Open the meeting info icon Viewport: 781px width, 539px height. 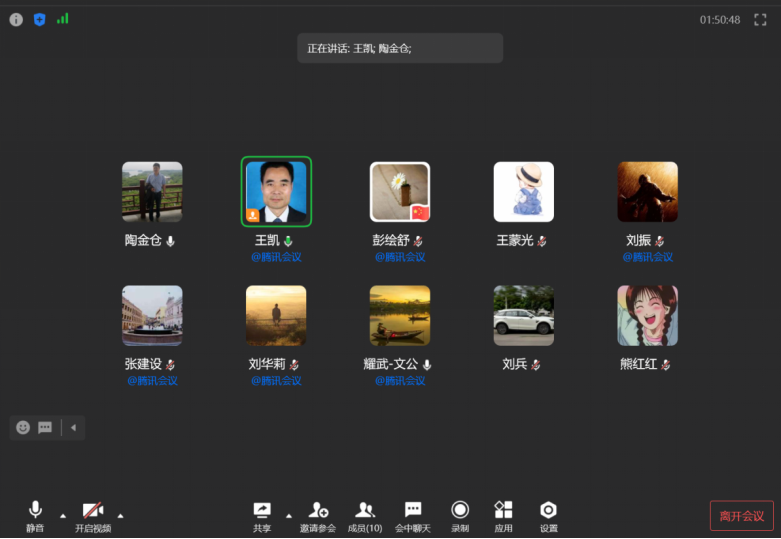click(16, 19)
